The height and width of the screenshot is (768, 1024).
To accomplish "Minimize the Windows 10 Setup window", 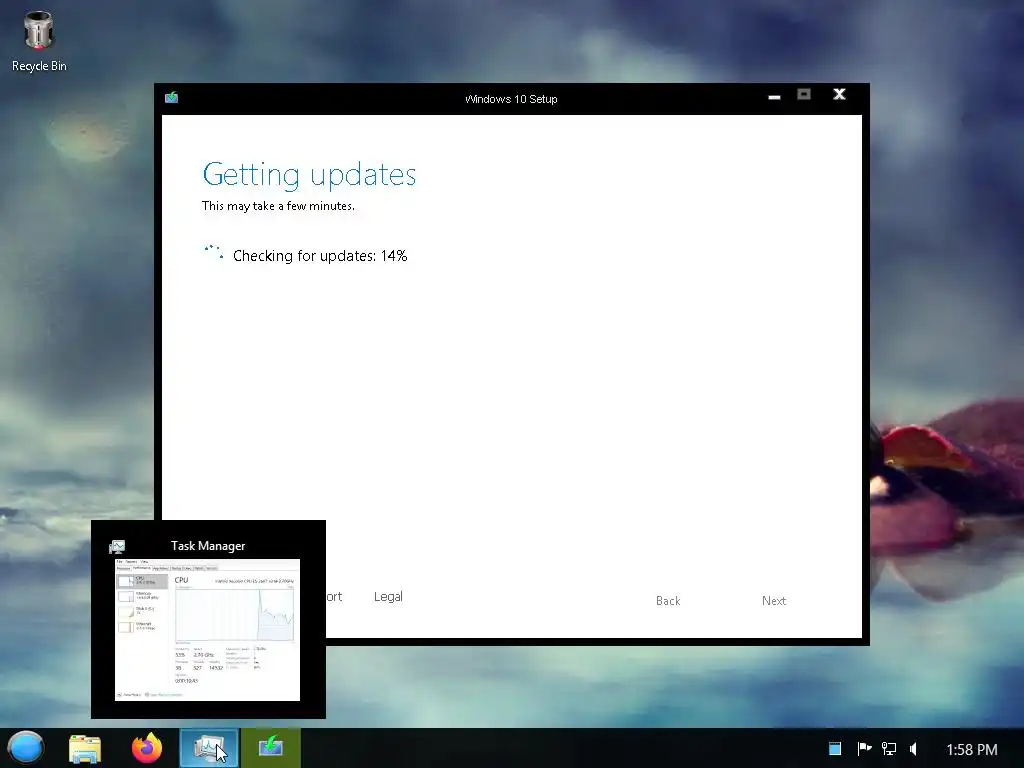I will click(775, 97).
